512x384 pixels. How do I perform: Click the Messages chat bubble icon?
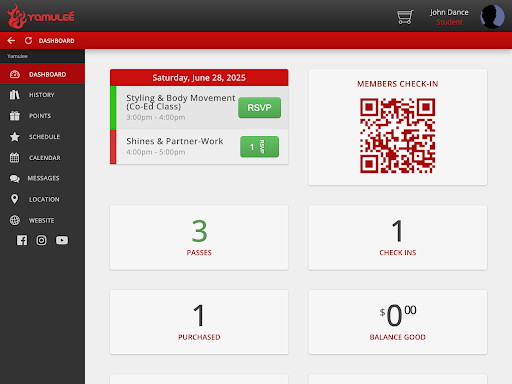[14, 179]
